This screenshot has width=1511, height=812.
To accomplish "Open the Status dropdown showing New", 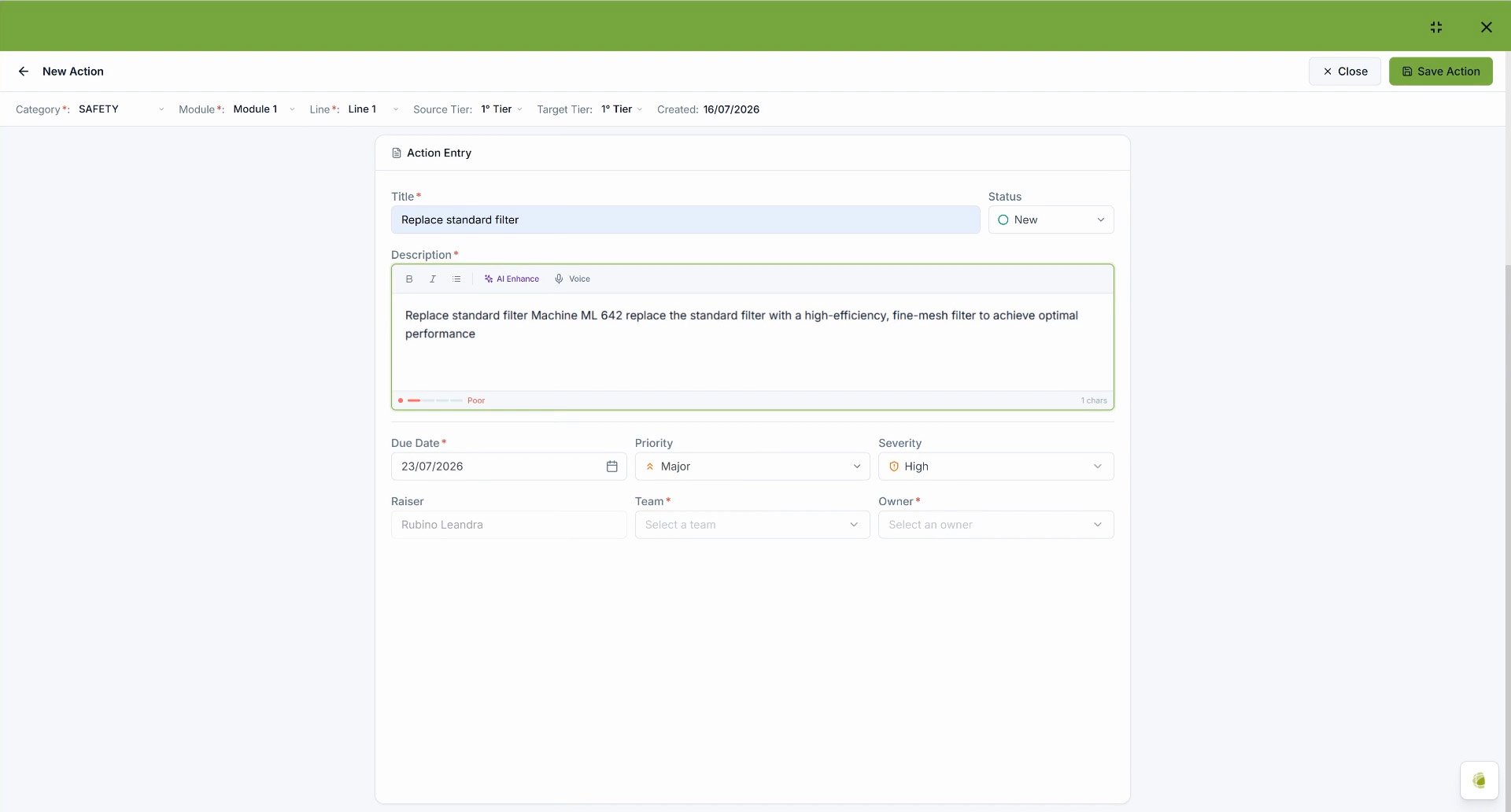I will (x=1051, y=220).
